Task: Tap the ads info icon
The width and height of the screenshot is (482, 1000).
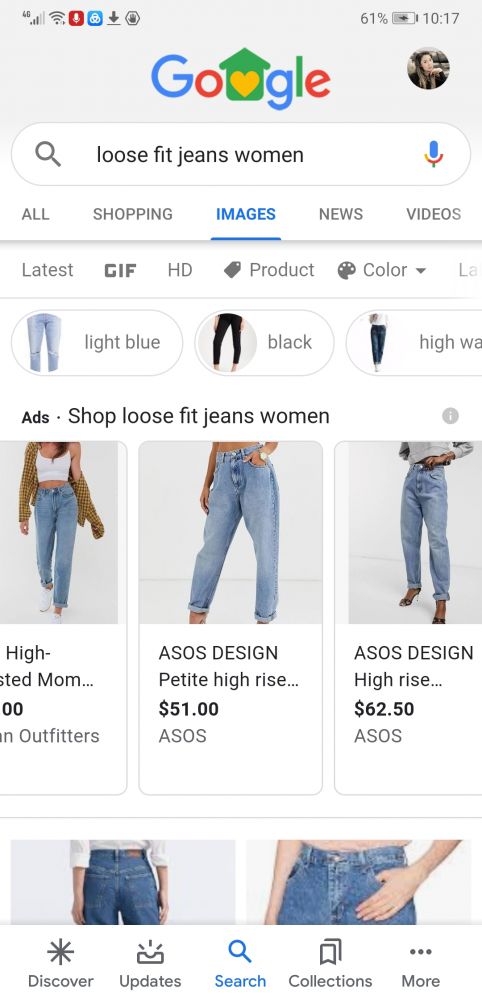Action: 450,416
